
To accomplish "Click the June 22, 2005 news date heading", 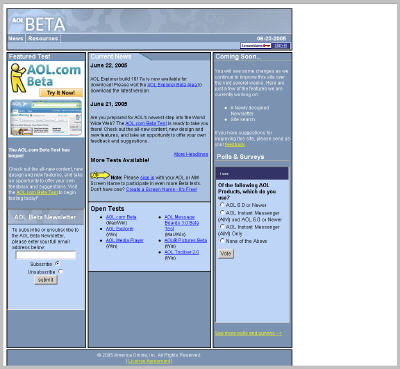I will (x=109, y=65).
